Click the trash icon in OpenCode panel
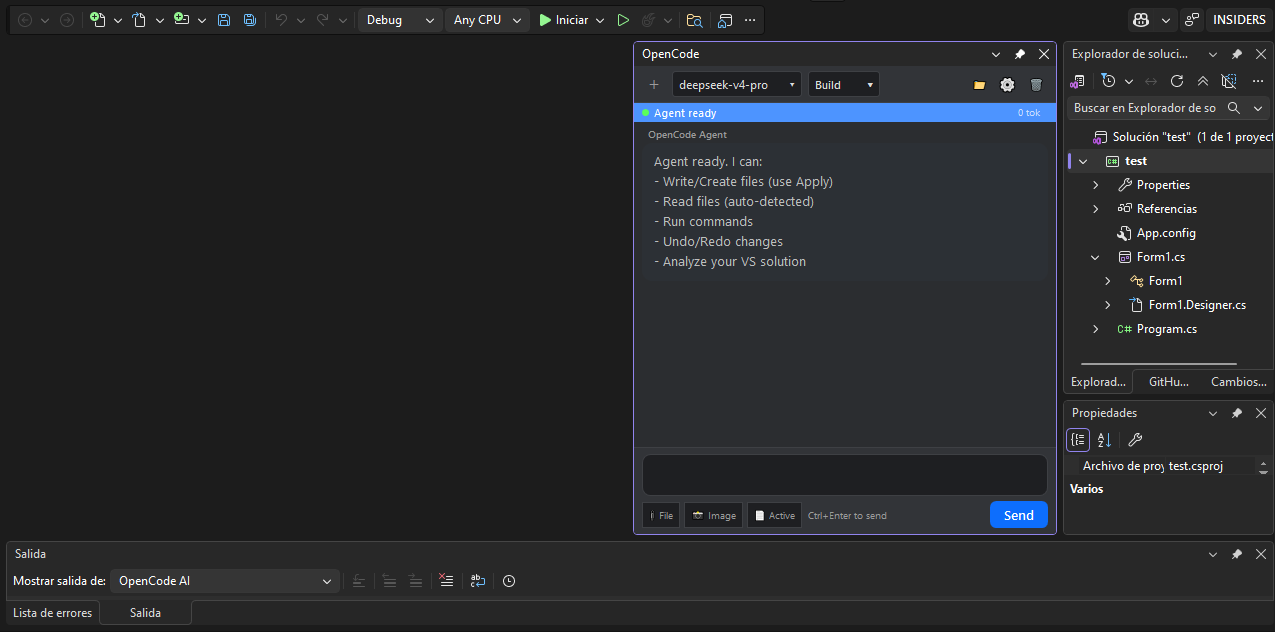 click(1036, 85)
